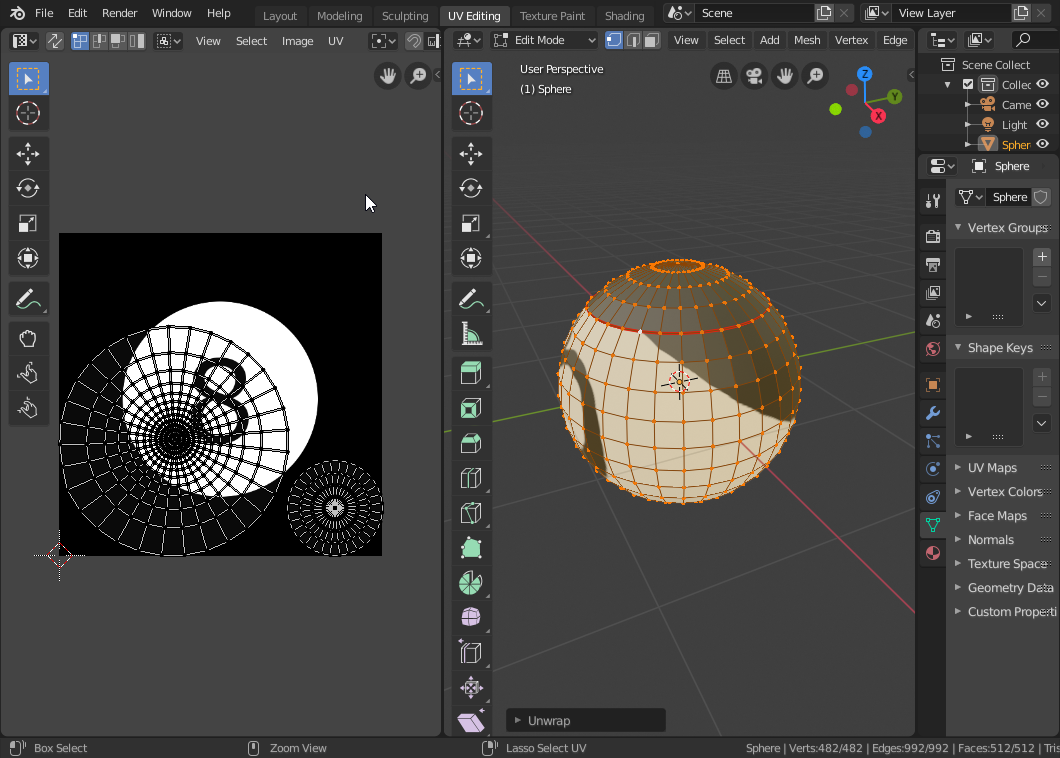The image size is (1060, 758).
Task: Enable UV vertex selection mode
Action: (80, 41)
